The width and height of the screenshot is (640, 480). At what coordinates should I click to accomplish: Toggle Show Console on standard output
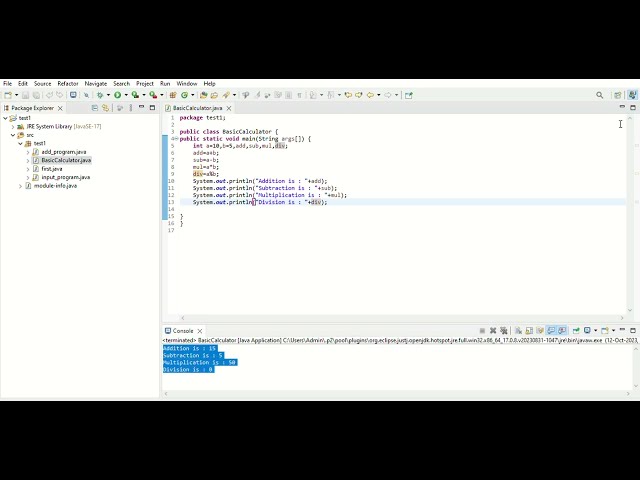(551, 331)
